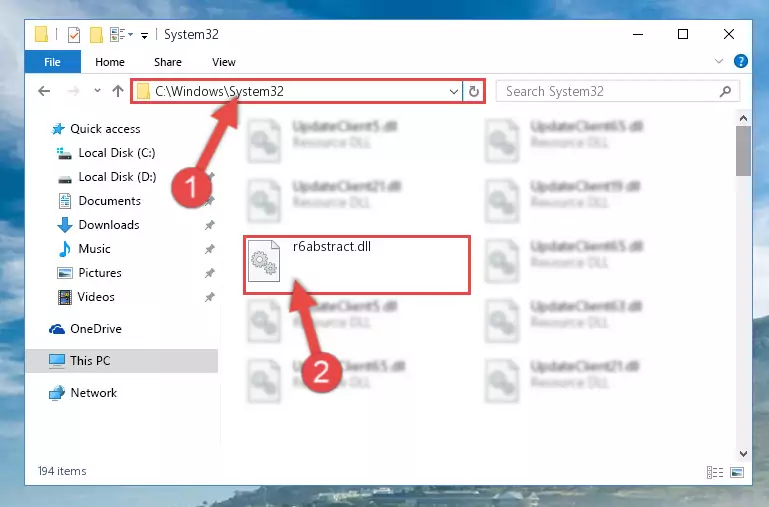Open the recent locations dropdown arrow
Image resolution: width=769 pixels, height=507 pixels.
[x=97, y=91]
